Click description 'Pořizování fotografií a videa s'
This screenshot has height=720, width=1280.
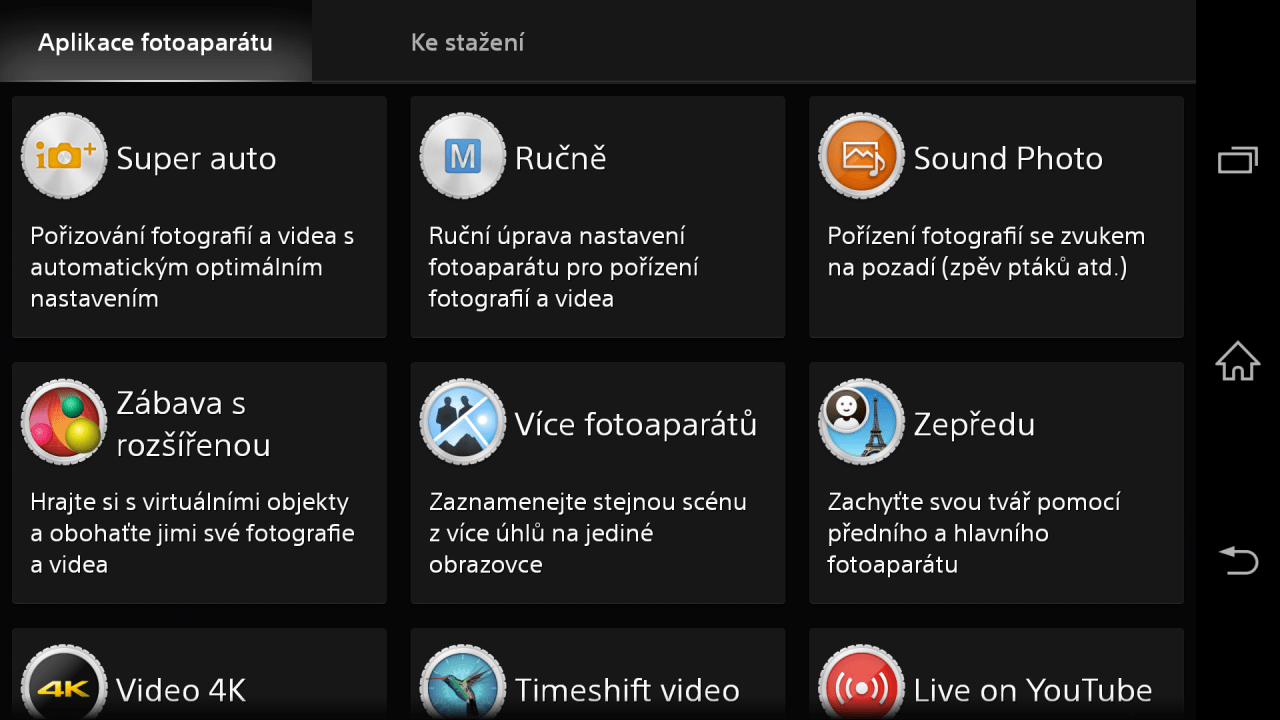click(x=192, y=237)
